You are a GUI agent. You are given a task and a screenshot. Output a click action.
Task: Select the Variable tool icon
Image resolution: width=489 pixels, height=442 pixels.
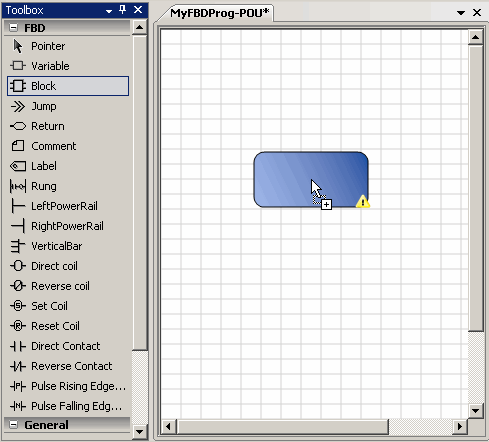[18, 66]
